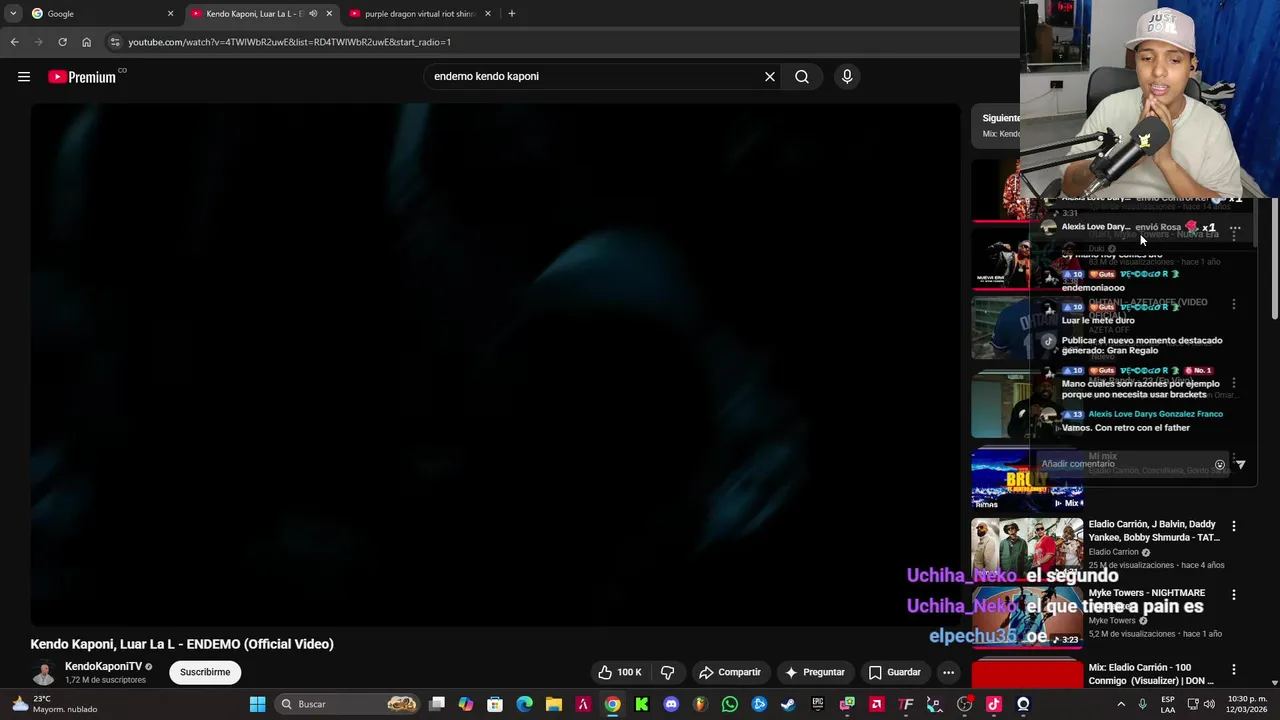The width and height of the screenshot is (1280, 720).
Task: Click the Suscribirme button
Action: (205, 672)
